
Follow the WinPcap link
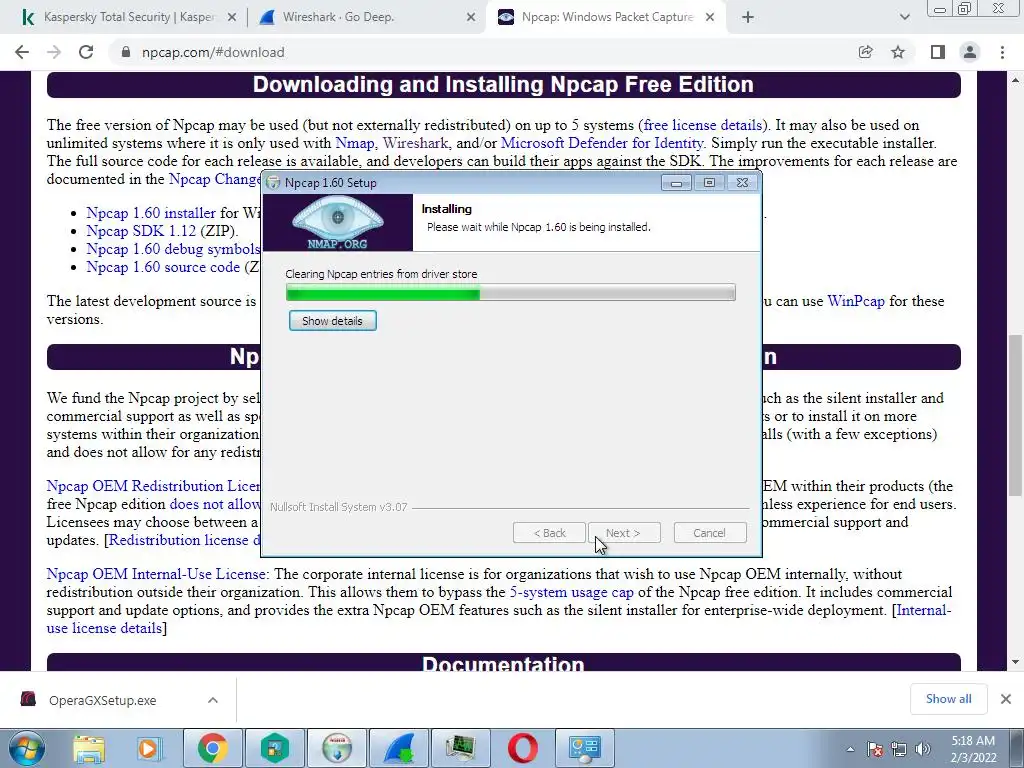856,301
